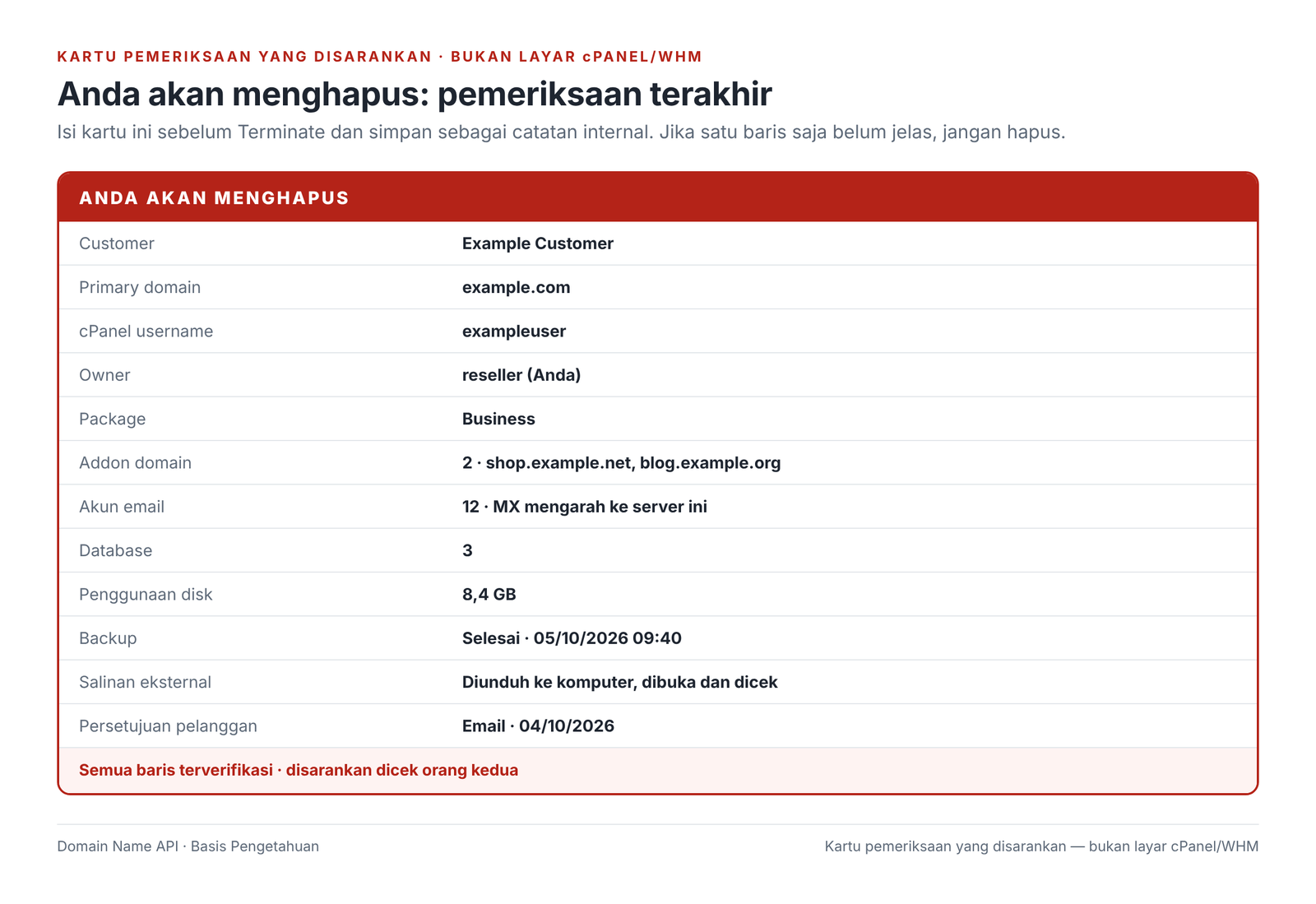Click the 'Akun email' label
Viewport: 1316px width, 904px height.
tap(122, 507)
